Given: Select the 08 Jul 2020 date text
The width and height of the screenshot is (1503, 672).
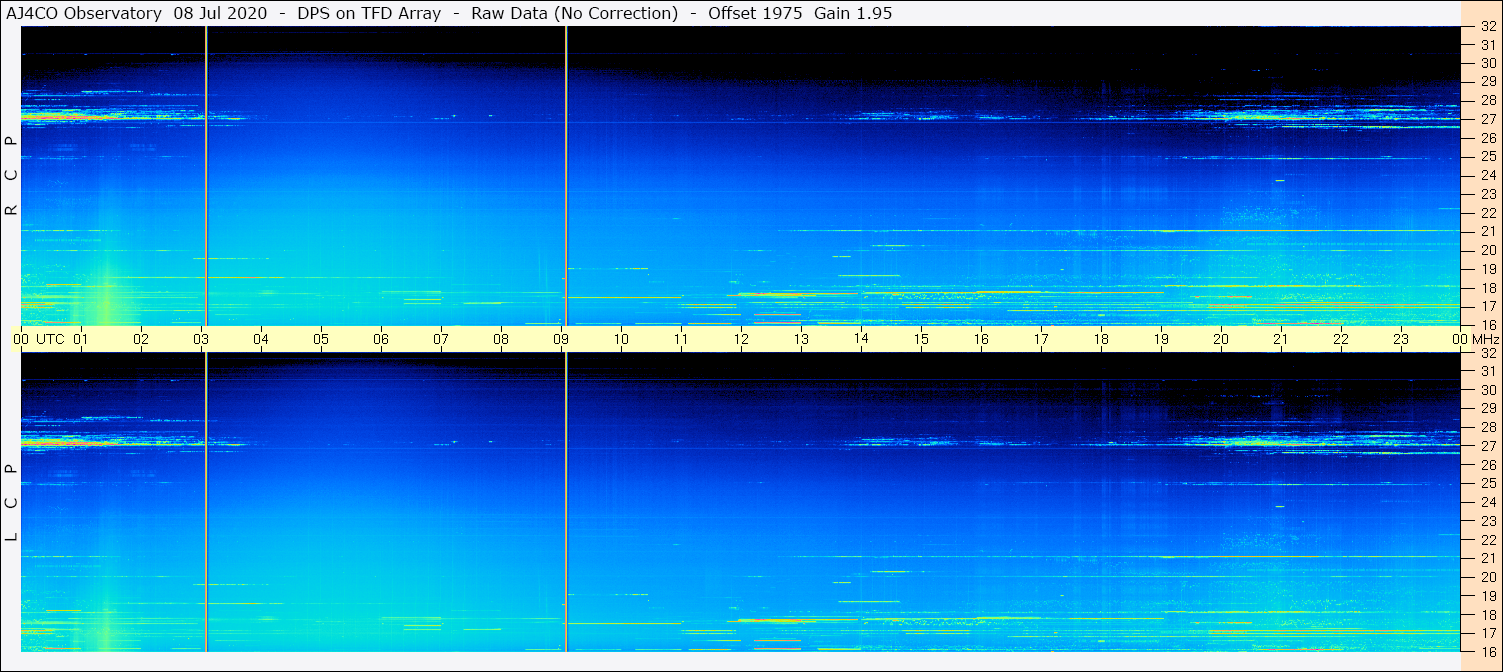Looking at the screenshot, I should tap(220, 14).
